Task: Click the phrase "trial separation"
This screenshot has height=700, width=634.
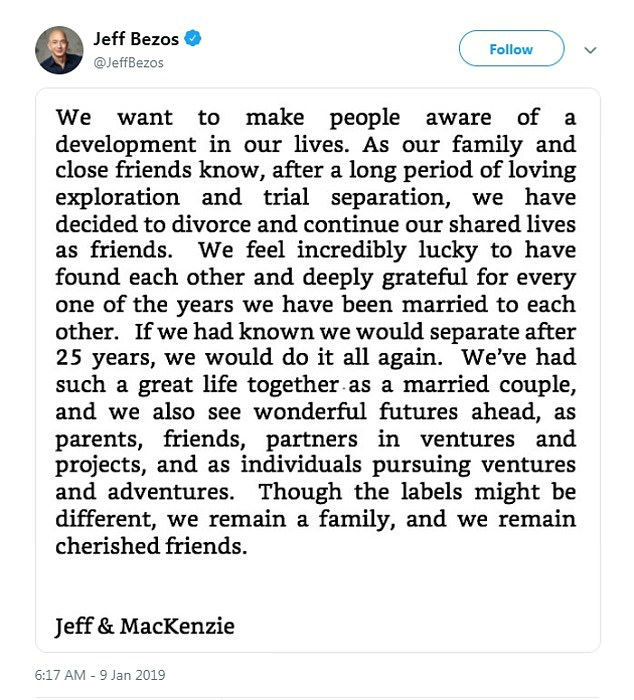Action: (x=357, y=197)
